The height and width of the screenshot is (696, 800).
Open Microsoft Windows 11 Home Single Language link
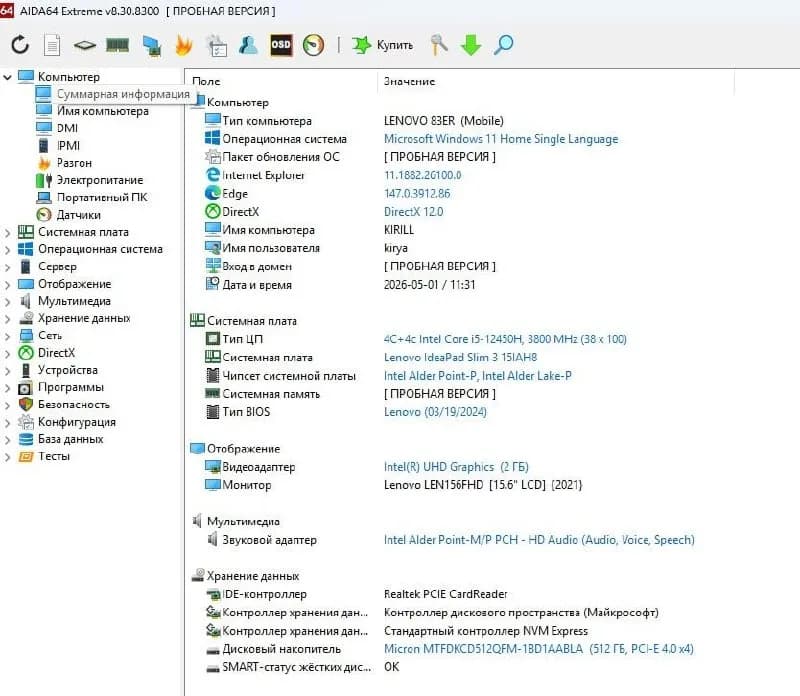pos(501,139)
